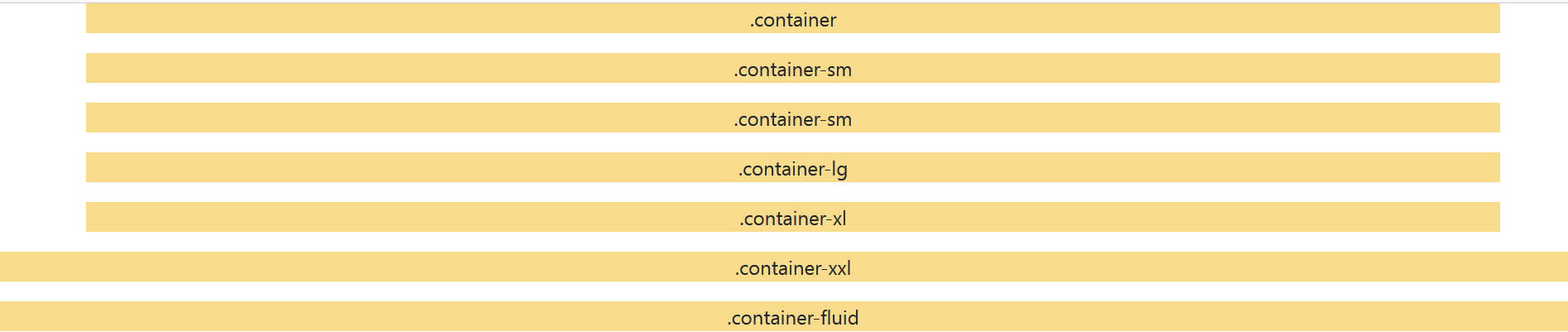1568x332 pixels.
Task: Click left end of lower .container-sm bar
Action: click(x=93, y=118)
